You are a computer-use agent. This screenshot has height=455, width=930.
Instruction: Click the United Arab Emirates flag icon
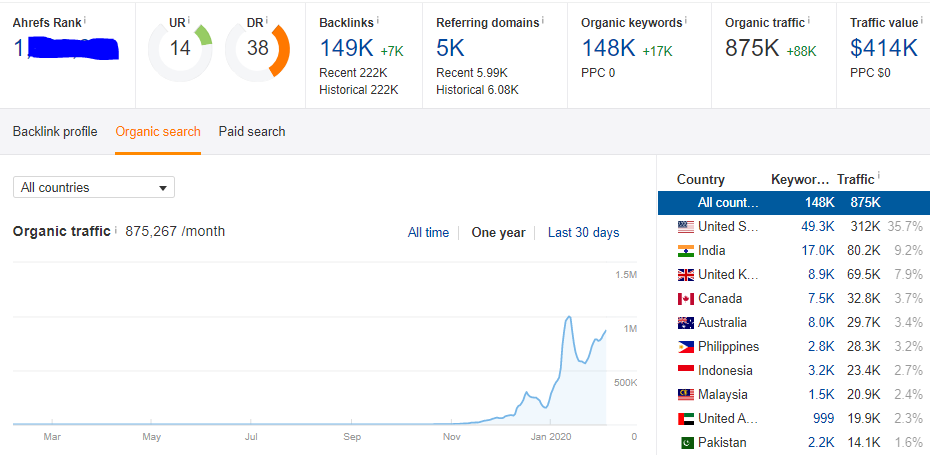(686, 418)
